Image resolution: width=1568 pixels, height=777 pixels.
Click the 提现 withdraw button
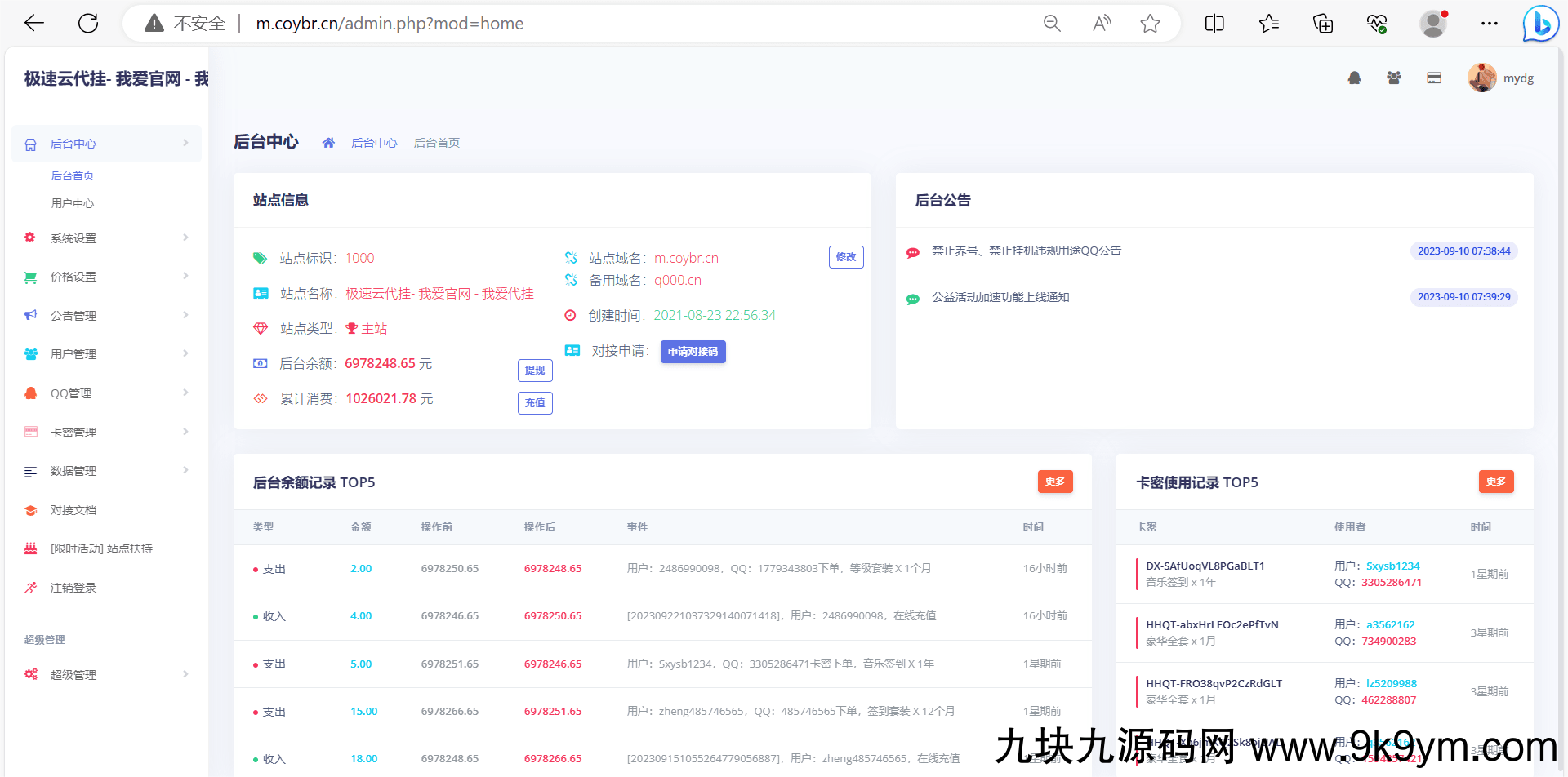[535, 371]
